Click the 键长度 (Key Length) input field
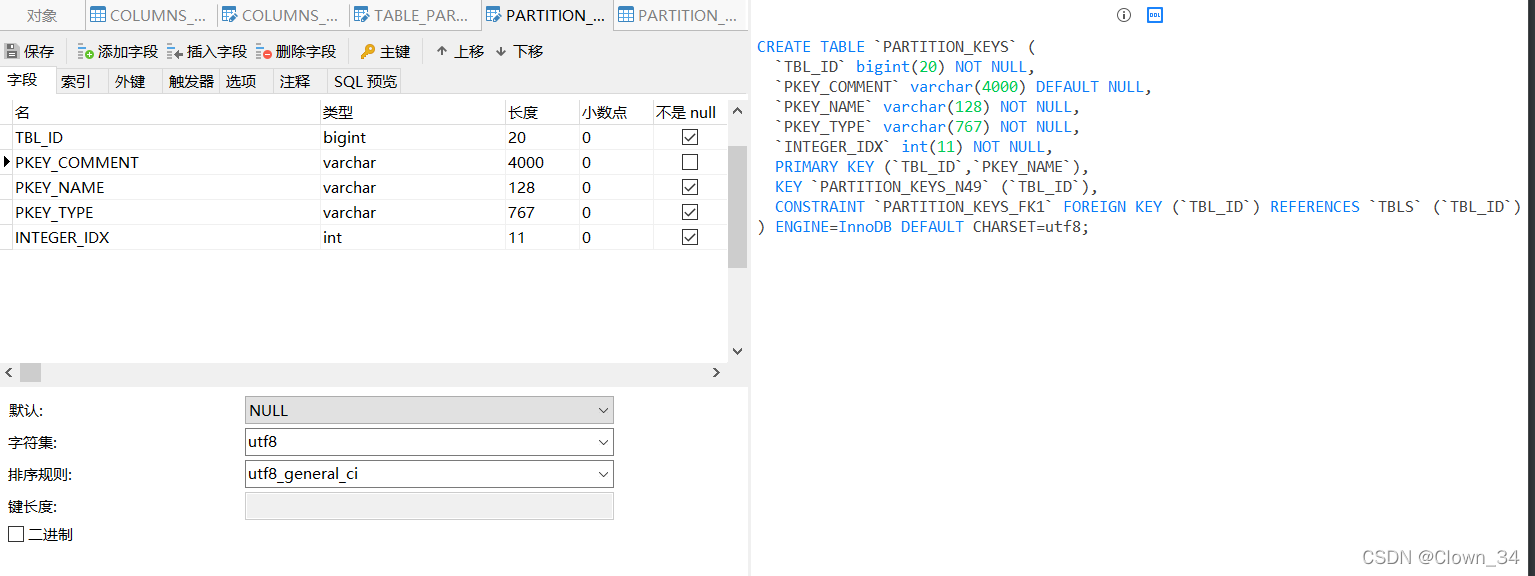The image size is (1535, 576). pos(429,506)
